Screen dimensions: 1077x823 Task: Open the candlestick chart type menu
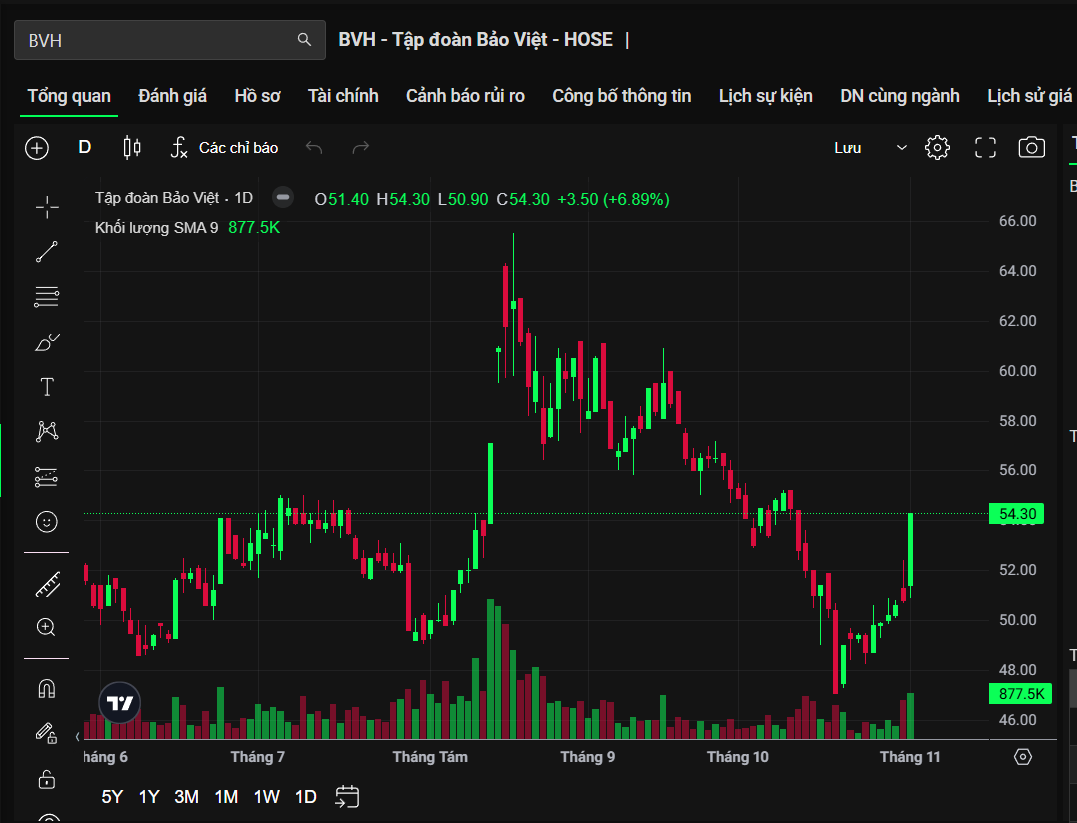tap(131, 148)
